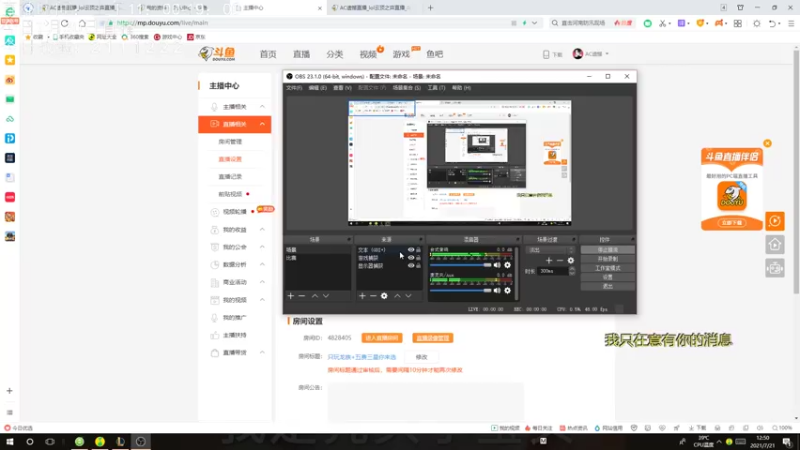Click the Douyu logo in the page header

pos(217,54)
